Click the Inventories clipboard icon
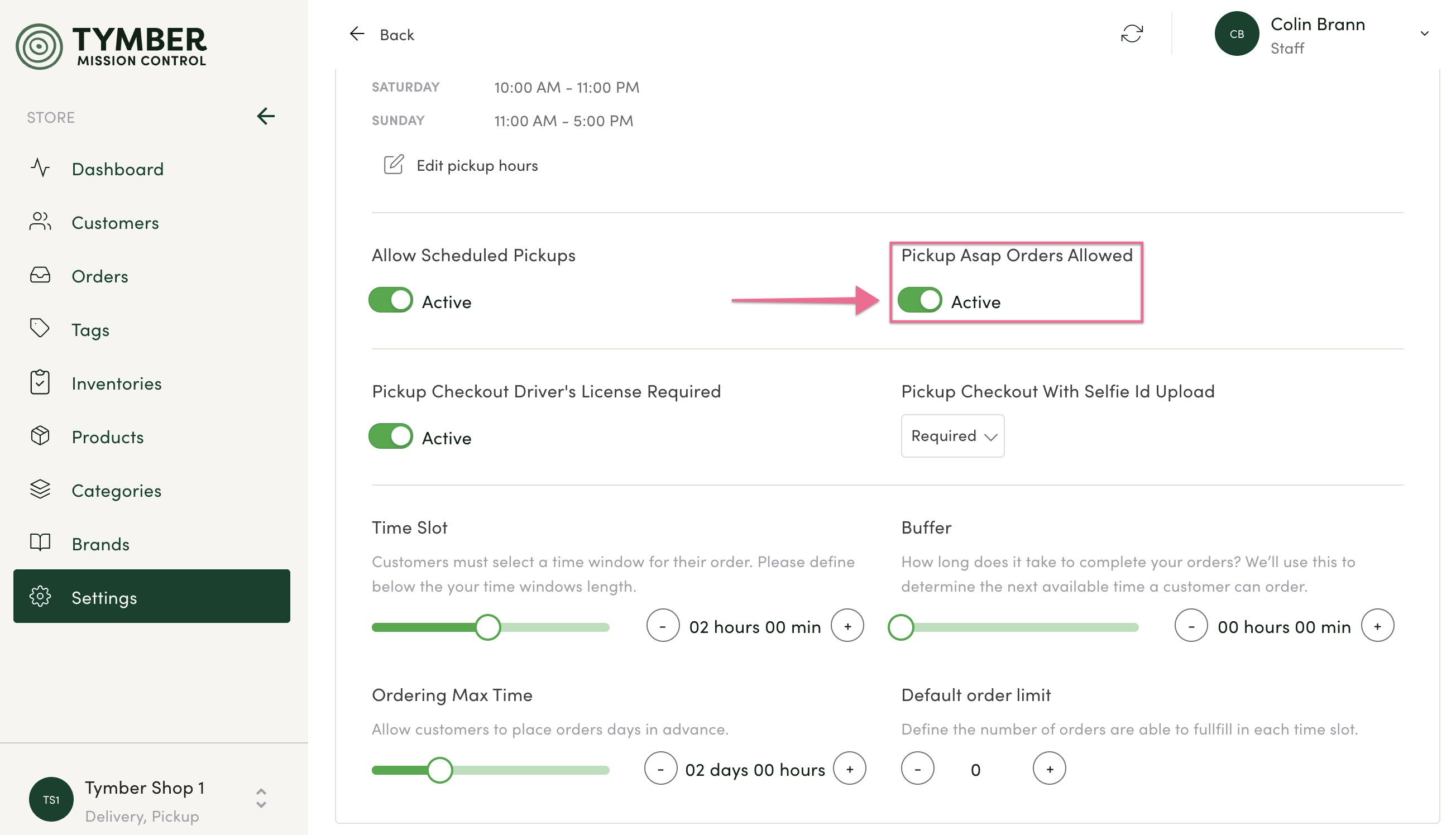 coord(40,382)
